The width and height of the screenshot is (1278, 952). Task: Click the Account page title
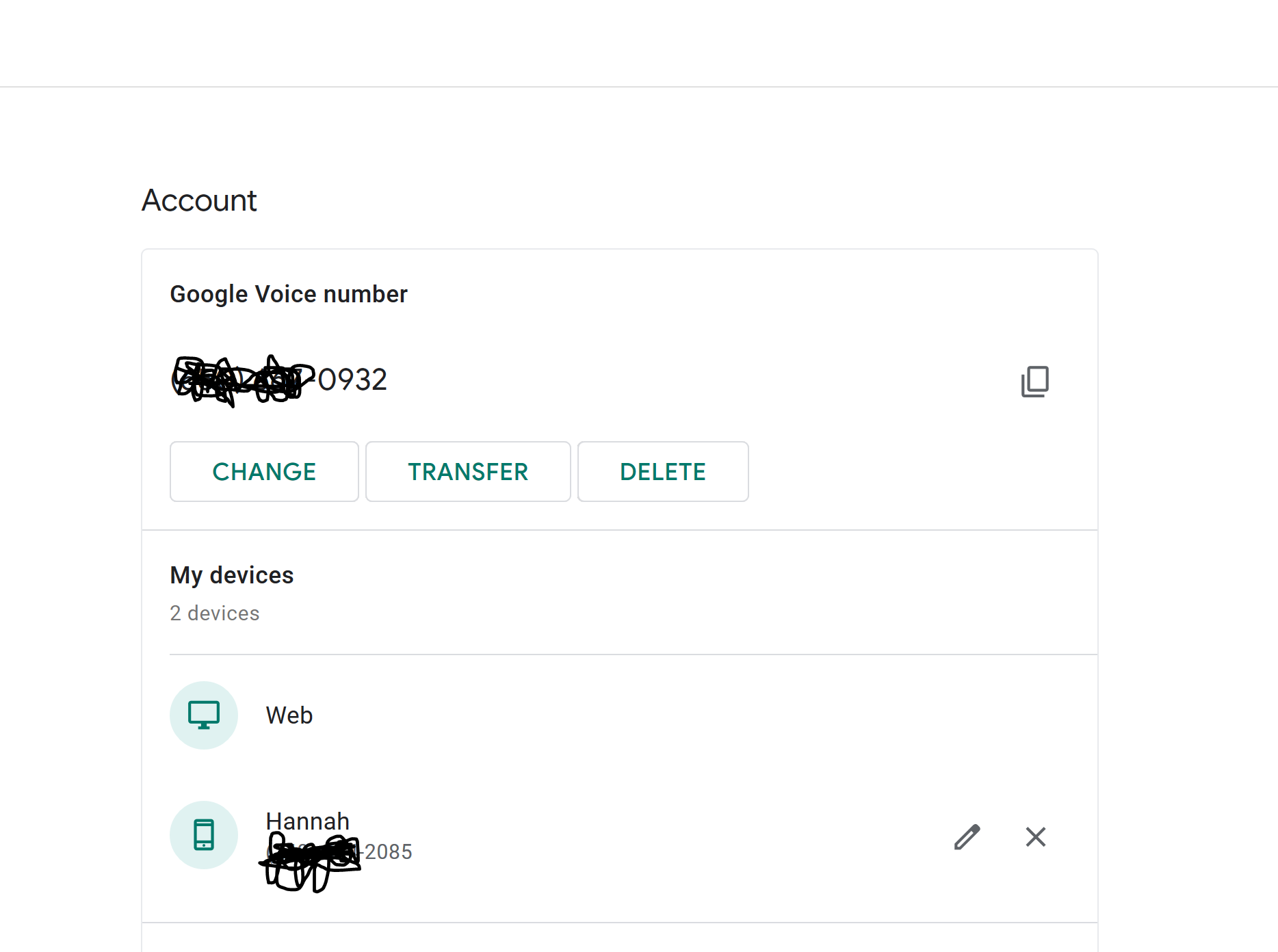(x=199, y=200)
